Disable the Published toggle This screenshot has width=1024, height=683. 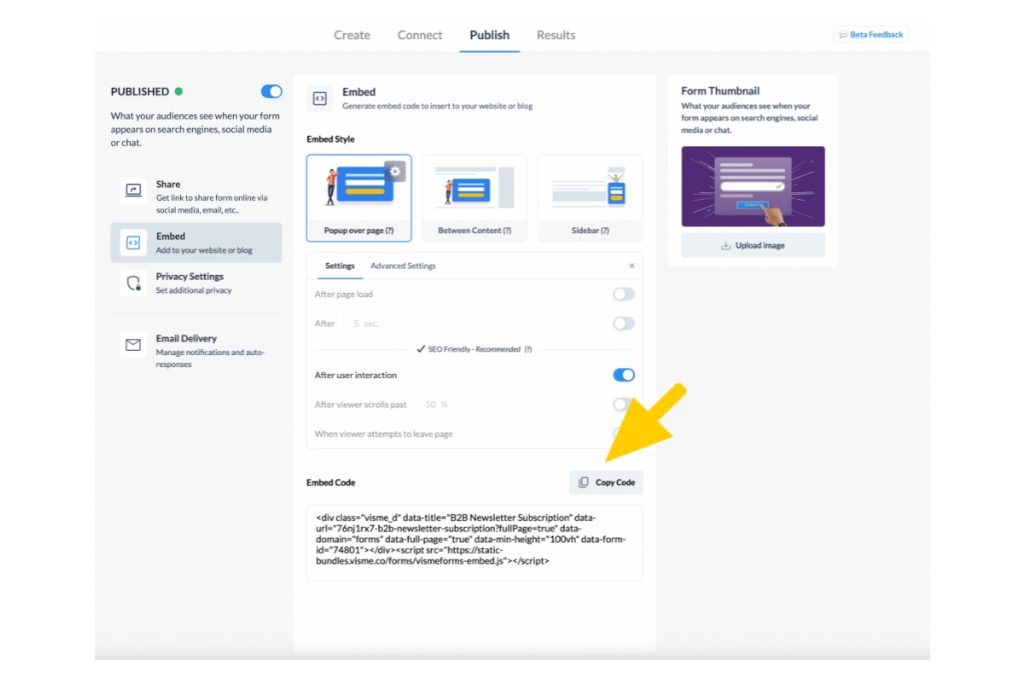pos(270,91)
